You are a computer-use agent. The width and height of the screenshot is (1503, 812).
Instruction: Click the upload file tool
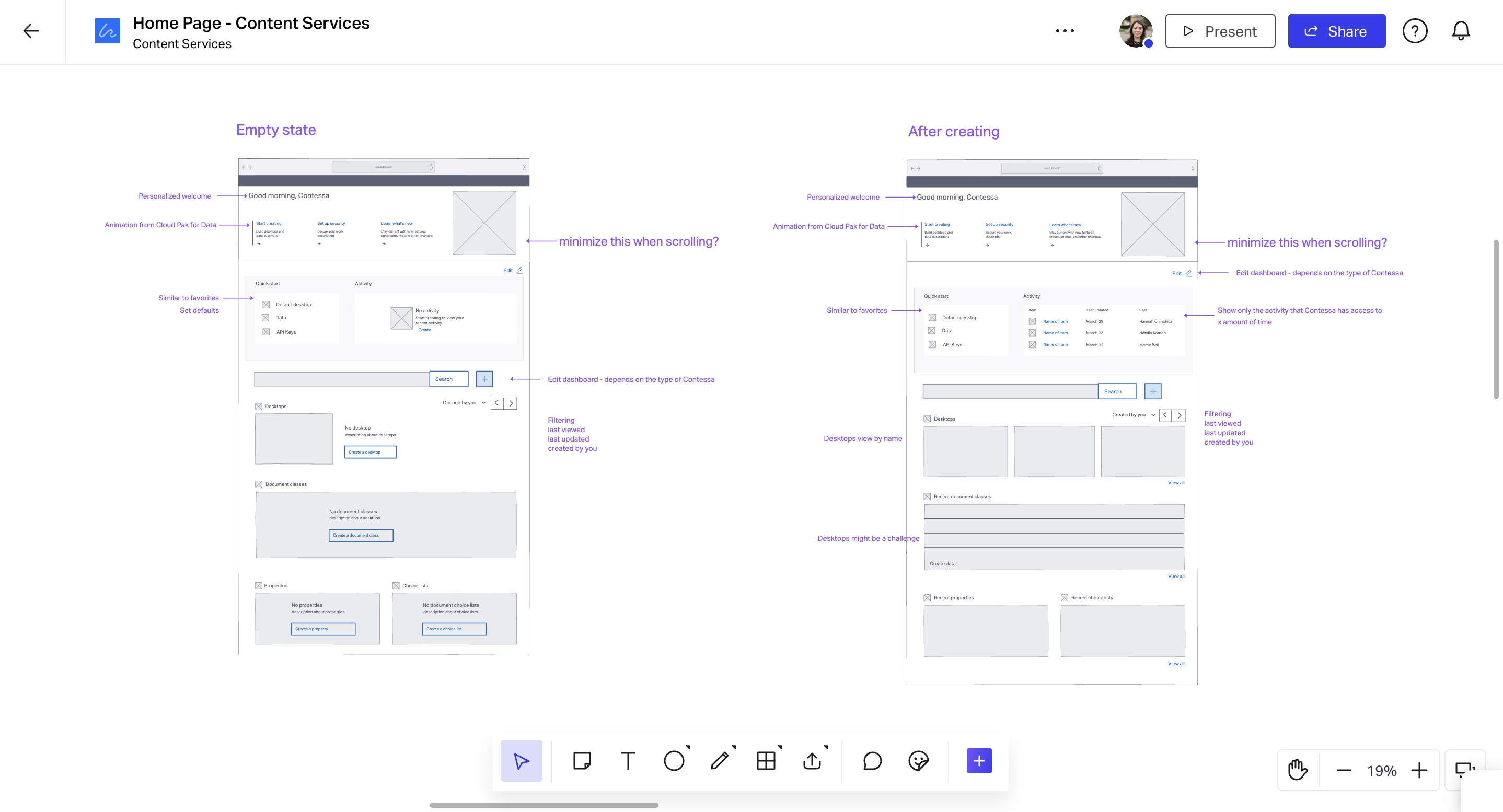(x=812, y=761)
